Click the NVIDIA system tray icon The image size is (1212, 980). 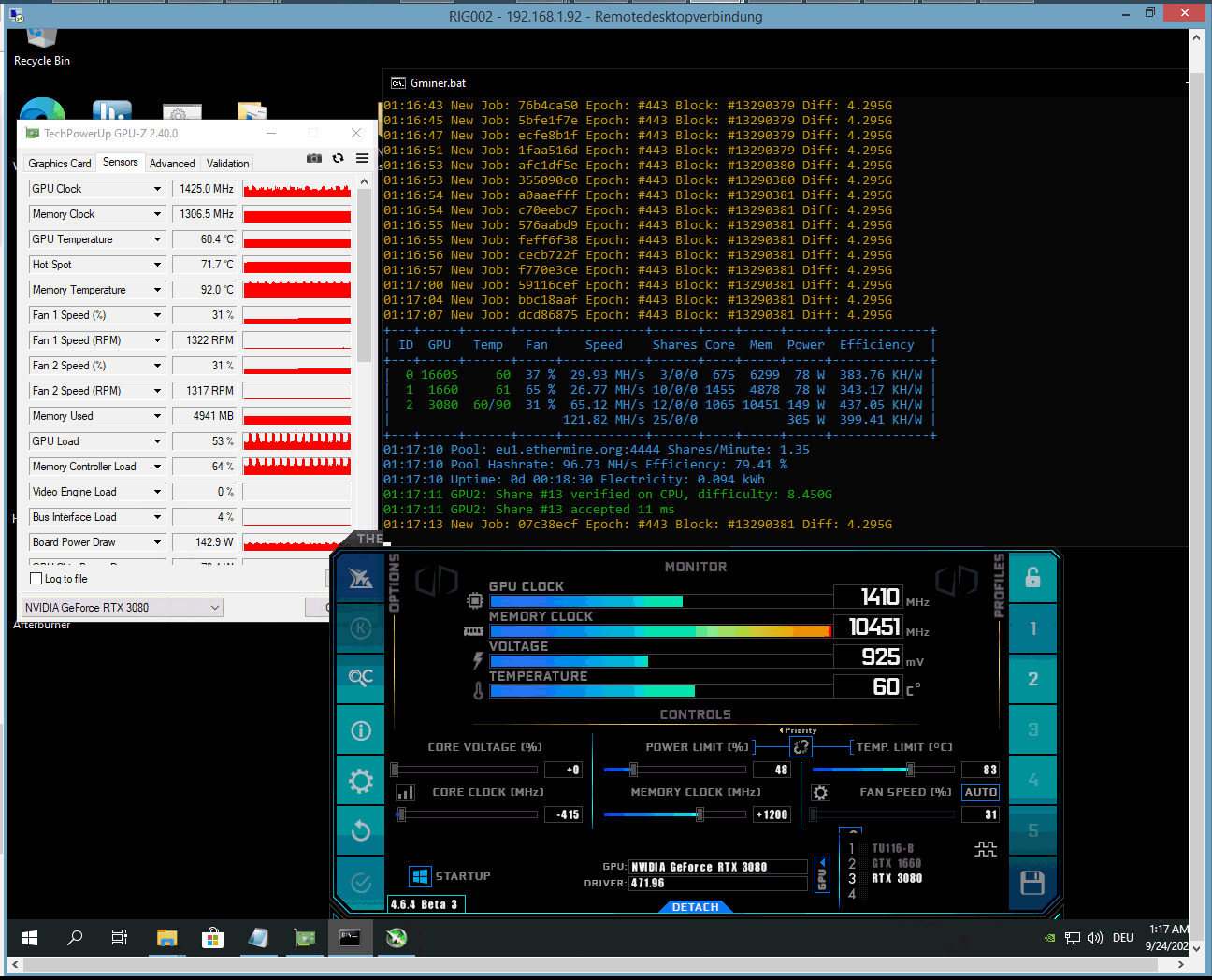(x=1050, y=937)
